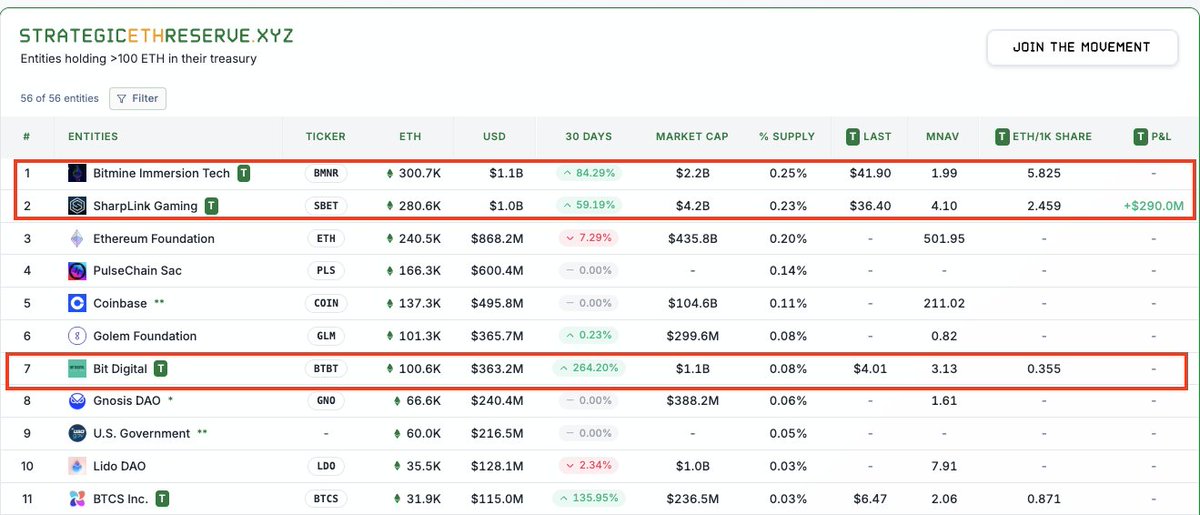The width and height of the screenshot is (1200, 515).
Task: Click the BTCS ticker badge
Action: click(x=325, y=498)
